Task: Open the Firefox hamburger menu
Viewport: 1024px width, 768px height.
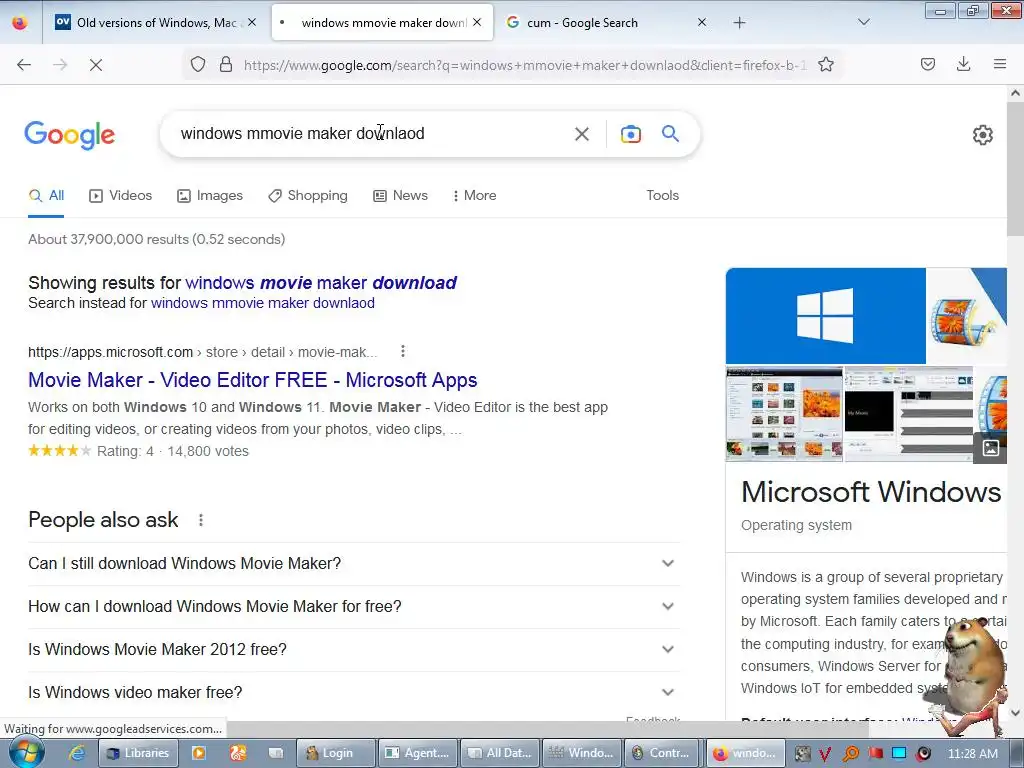Action: [x=999, y=64]
